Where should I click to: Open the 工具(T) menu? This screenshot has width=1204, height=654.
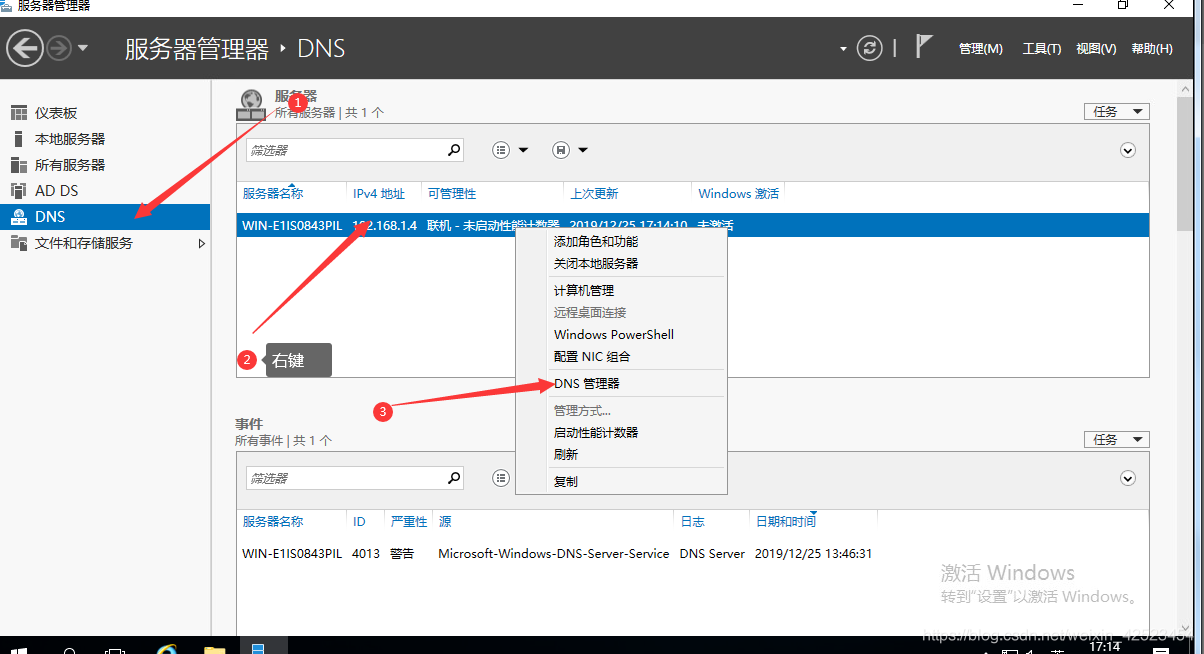click(x=1041, y=49)
